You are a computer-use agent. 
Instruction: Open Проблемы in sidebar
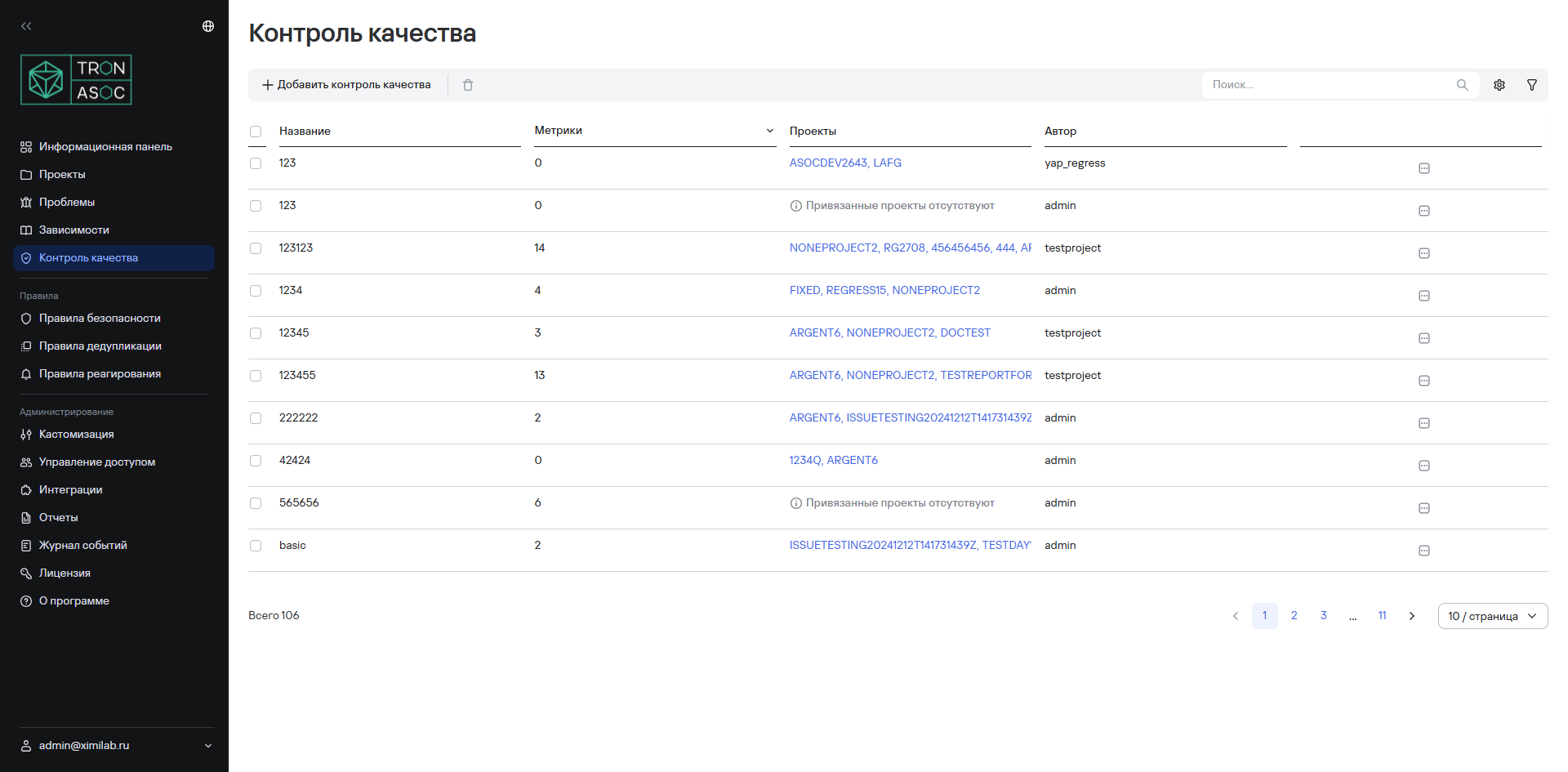114,203
